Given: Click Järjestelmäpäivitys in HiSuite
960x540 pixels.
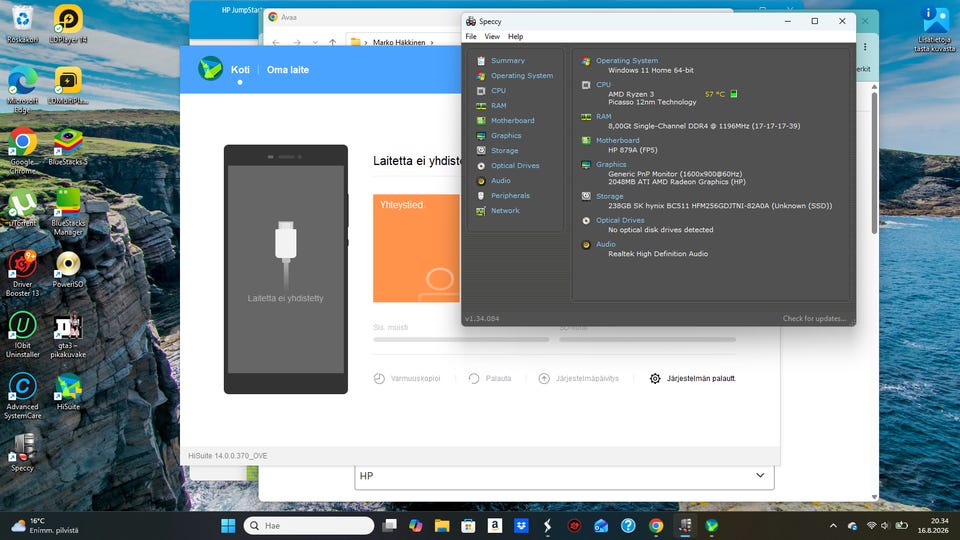Looking at the screenshot, I should click(x=579, y=379).
